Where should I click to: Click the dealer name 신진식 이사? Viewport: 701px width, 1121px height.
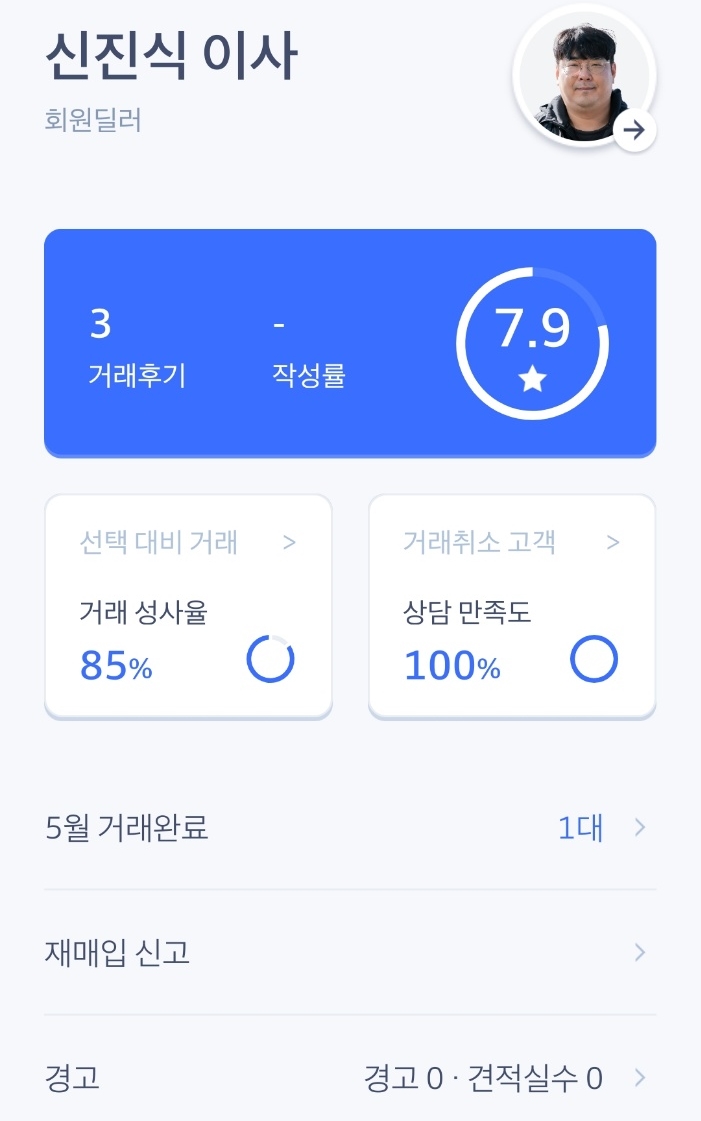tap(171, 58)
